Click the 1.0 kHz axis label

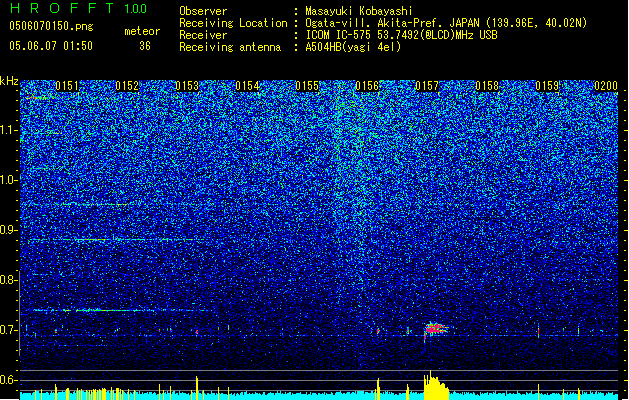click(x=9, y=180)
